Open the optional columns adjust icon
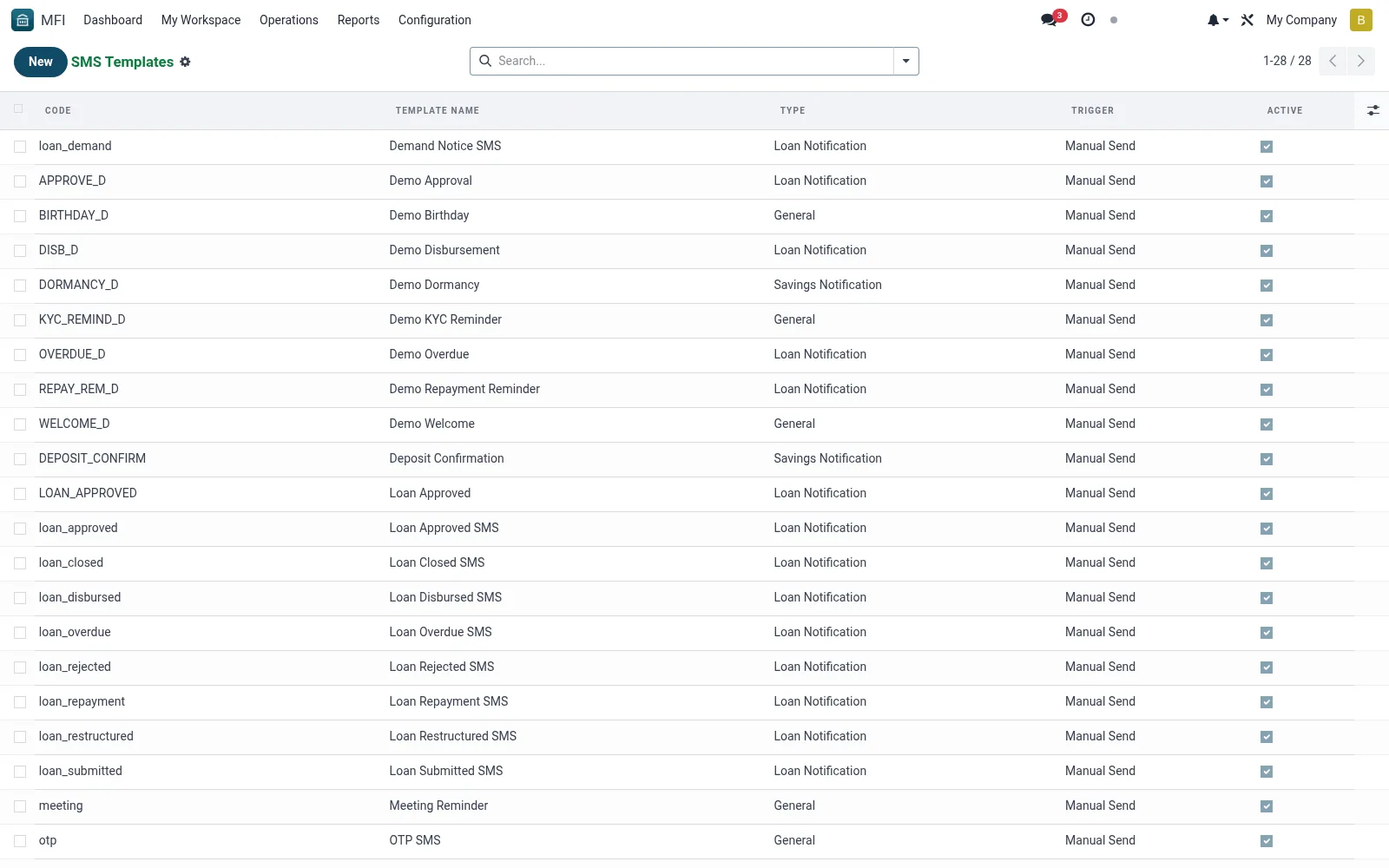This screenshot has width=1389, height=868. coord(1373,110)
